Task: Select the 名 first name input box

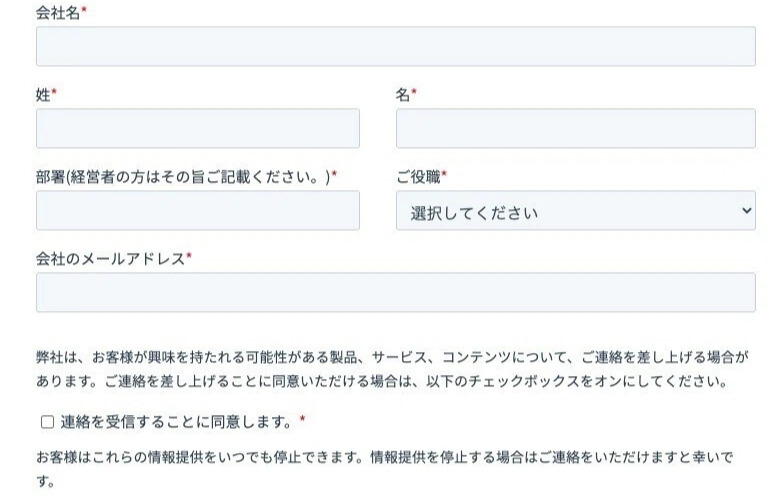Action: click(x=576, y=128)
